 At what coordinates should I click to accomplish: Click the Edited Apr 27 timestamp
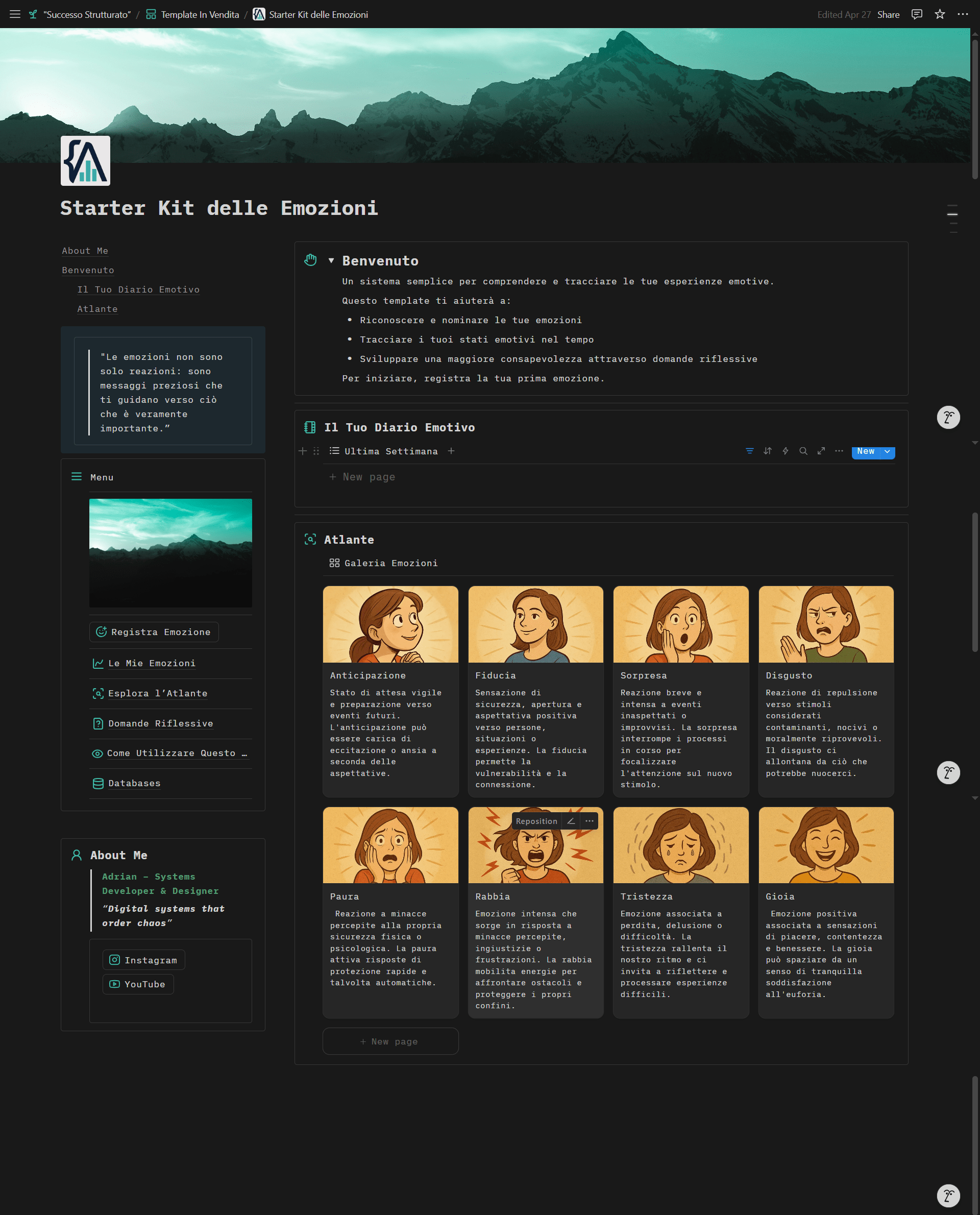tap(843, 14)
